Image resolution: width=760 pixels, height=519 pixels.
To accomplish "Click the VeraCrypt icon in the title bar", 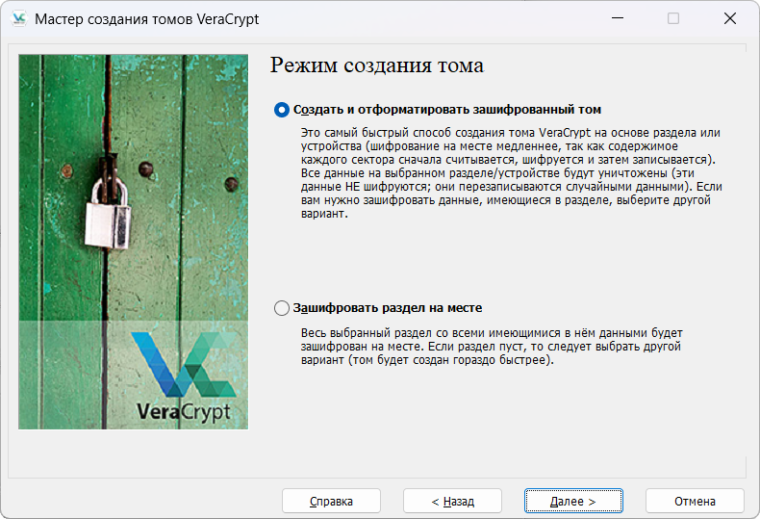I will point(18,19).
